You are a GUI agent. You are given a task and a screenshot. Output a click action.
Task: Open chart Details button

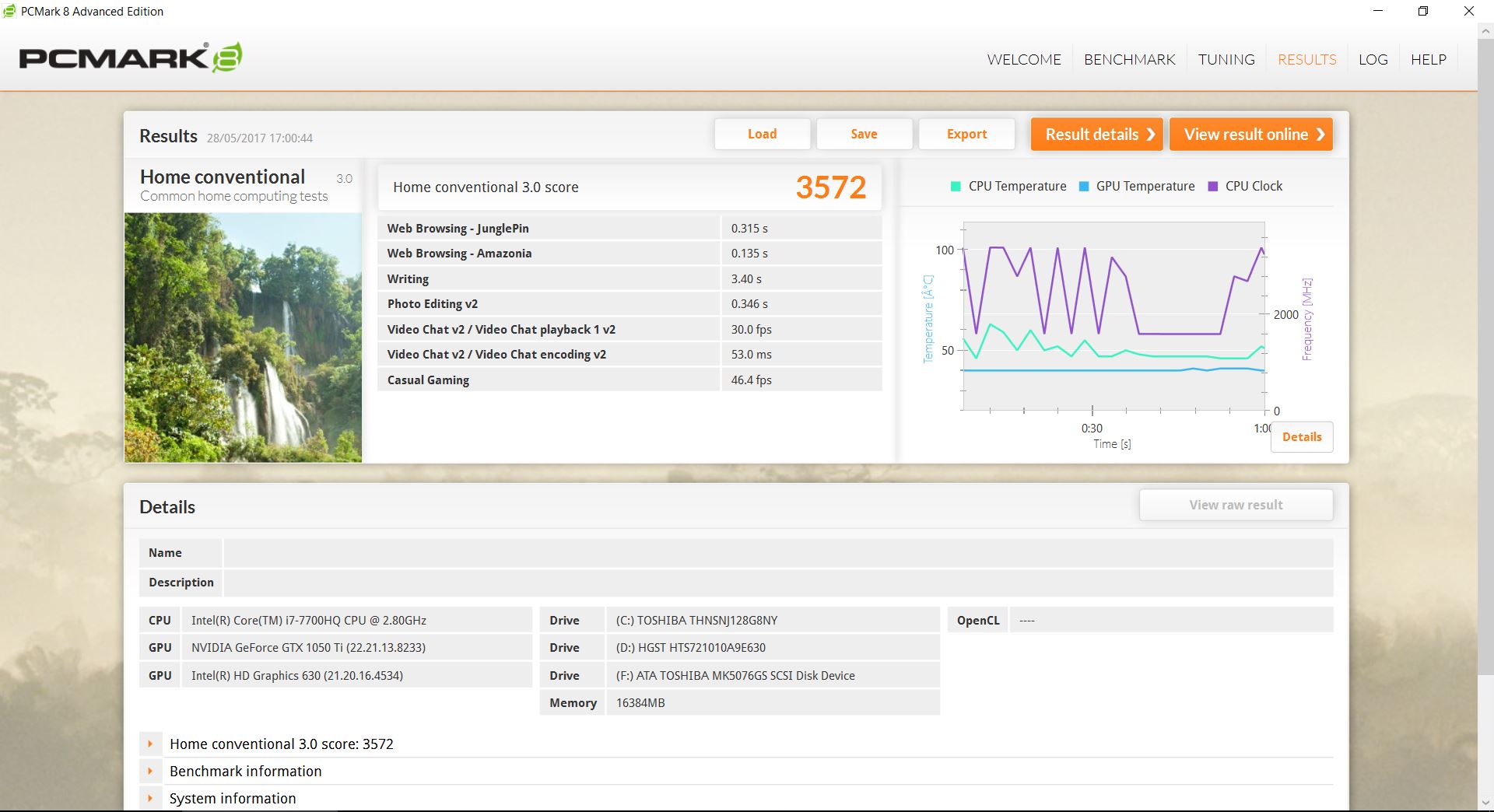tap(1302, 436)
